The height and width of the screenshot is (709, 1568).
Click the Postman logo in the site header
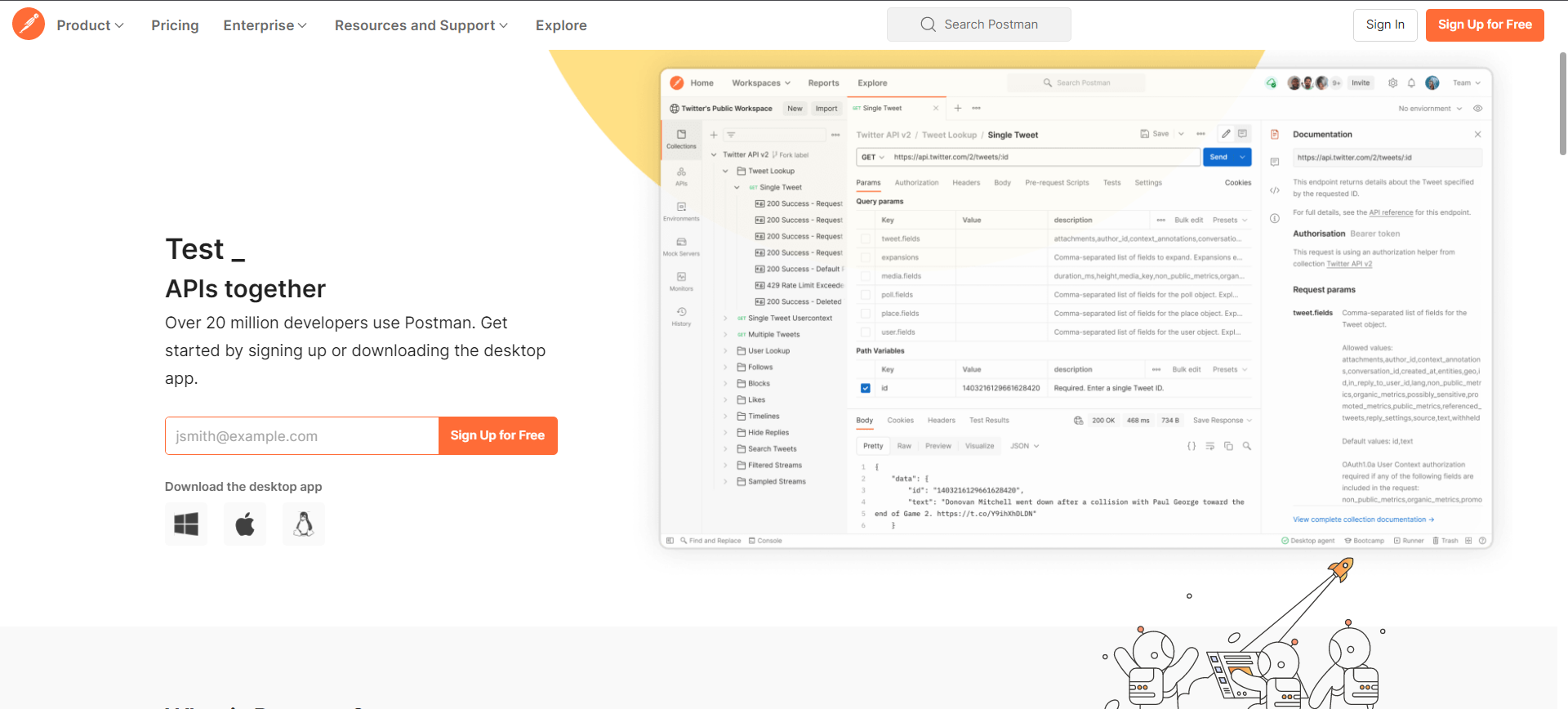pyautogui.click(x=29, y=25)
